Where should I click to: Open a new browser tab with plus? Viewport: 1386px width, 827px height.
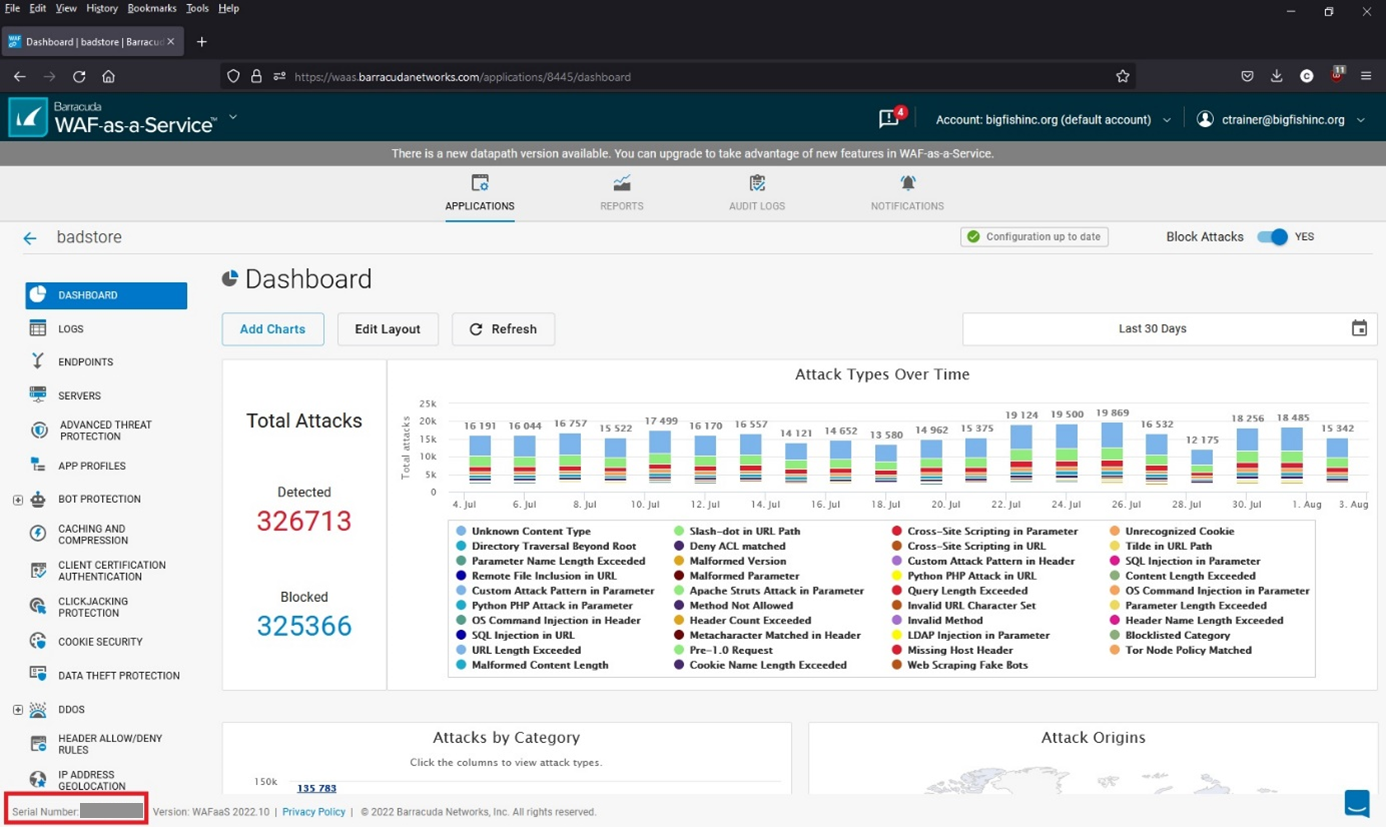pos(202,41)
